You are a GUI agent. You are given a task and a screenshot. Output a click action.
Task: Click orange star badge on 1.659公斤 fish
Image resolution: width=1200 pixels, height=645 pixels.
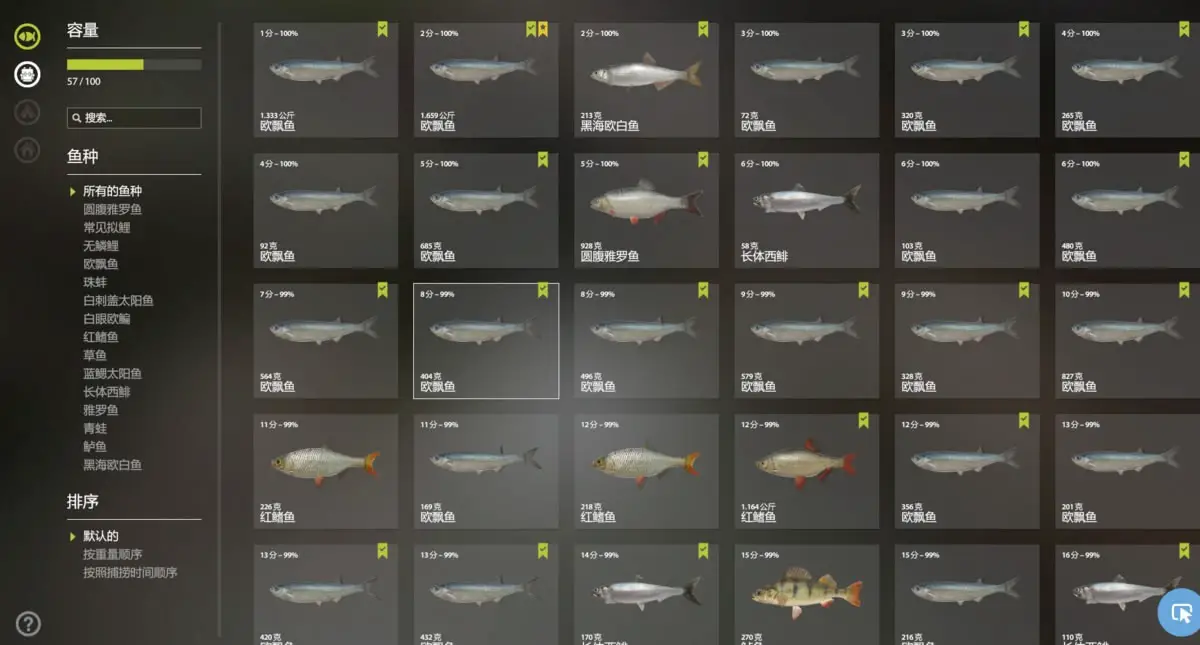pyautogui.click(x=543, y=29)
